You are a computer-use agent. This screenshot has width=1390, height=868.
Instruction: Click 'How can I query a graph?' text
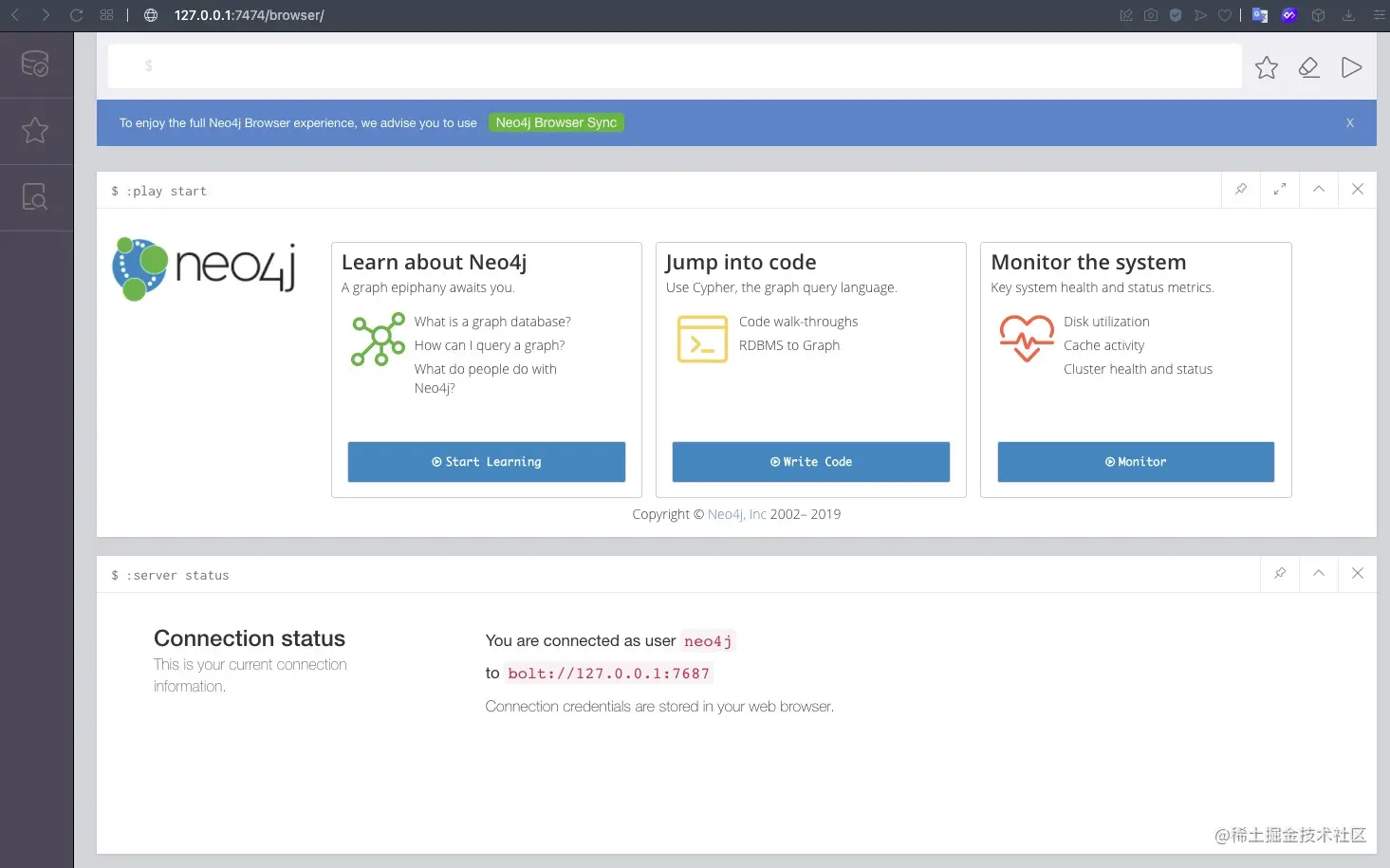click(490, 345)
